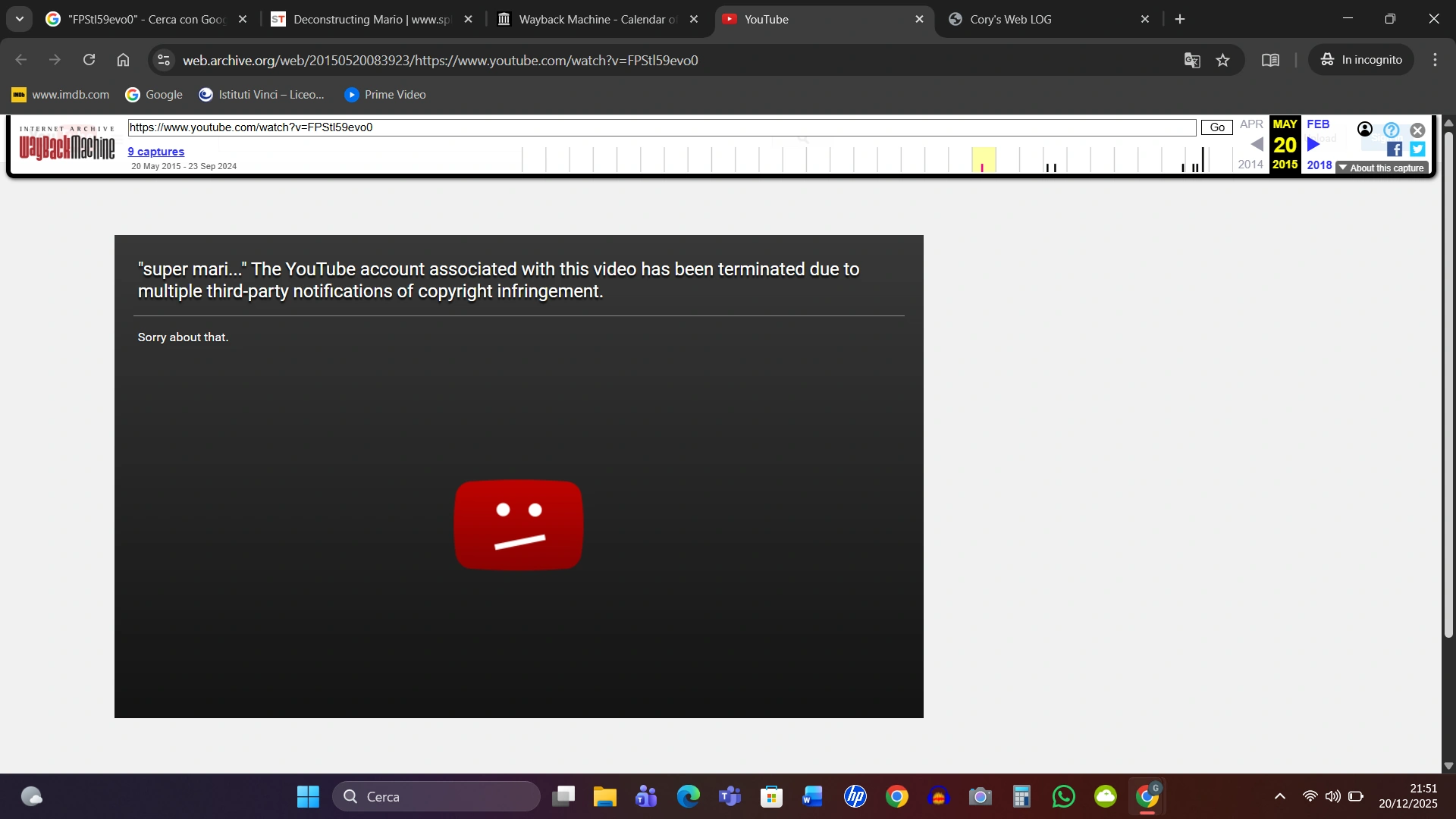Open the tab search dropdown arrow
The height and width of the screenshot is (819, 1456).
pyautogui.click(x=20, y=19)
